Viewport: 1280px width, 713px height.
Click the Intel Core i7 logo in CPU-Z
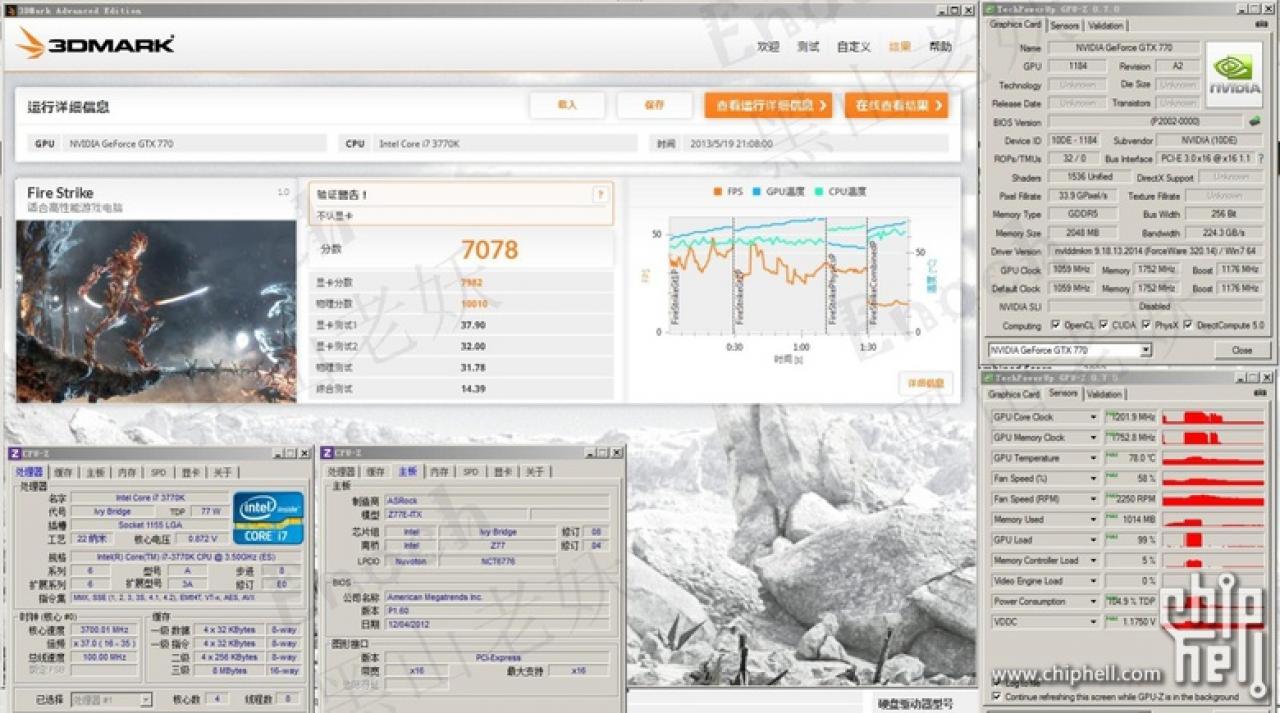pyautogui.click(x=268, y=518)
